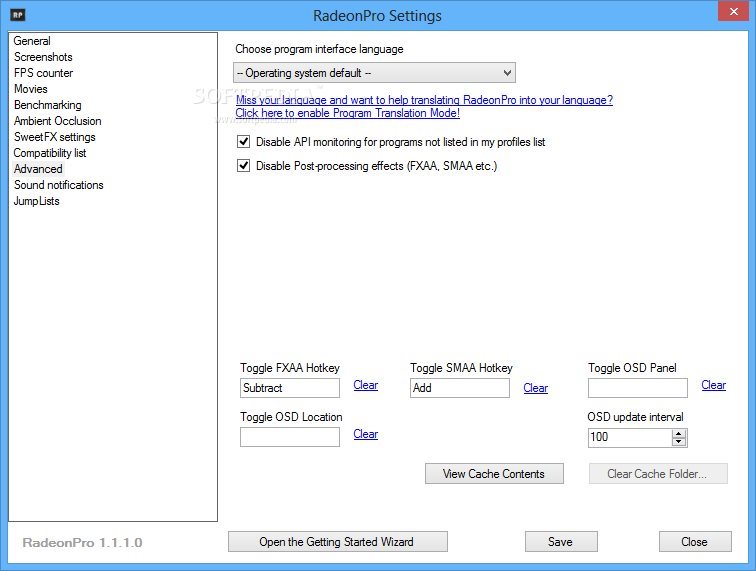Viewport: 756px width, 571px height.
Task: Toggle Disable API monitoring checkbox
Action: [x=243, y=142]
